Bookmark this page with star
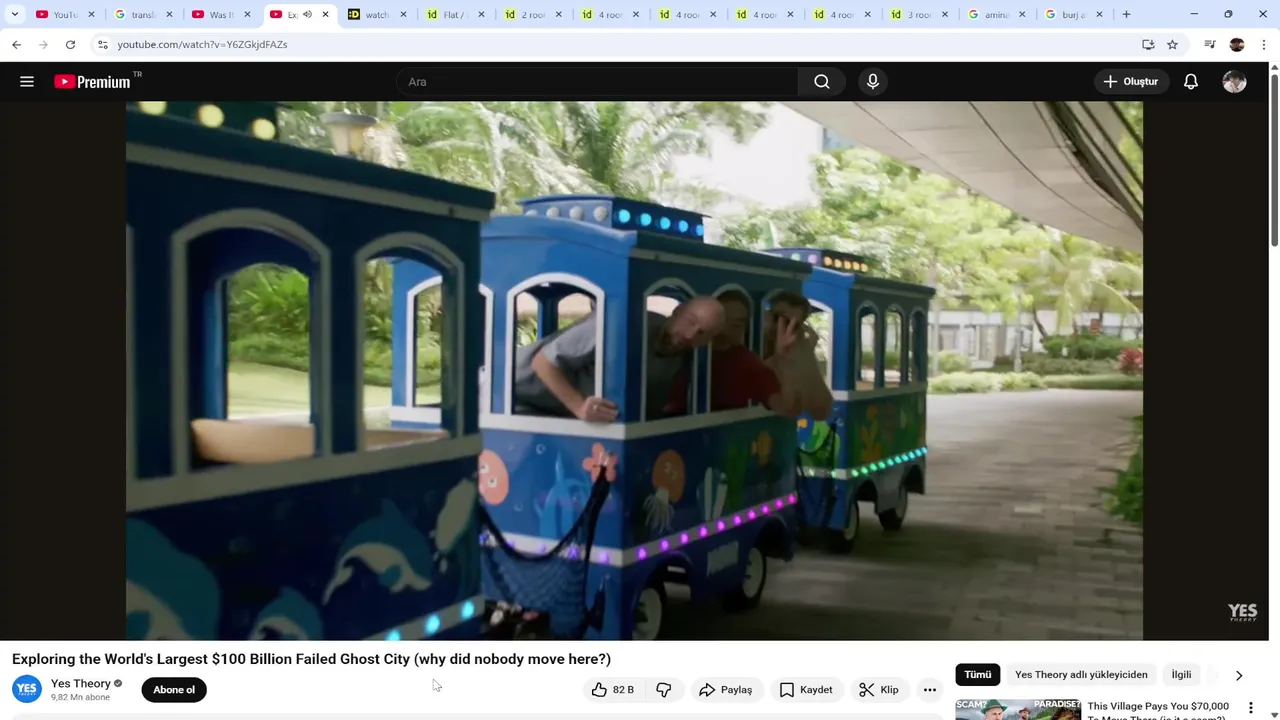Viewport: 1280px width, 720px height. click(x=1172, y=45)
